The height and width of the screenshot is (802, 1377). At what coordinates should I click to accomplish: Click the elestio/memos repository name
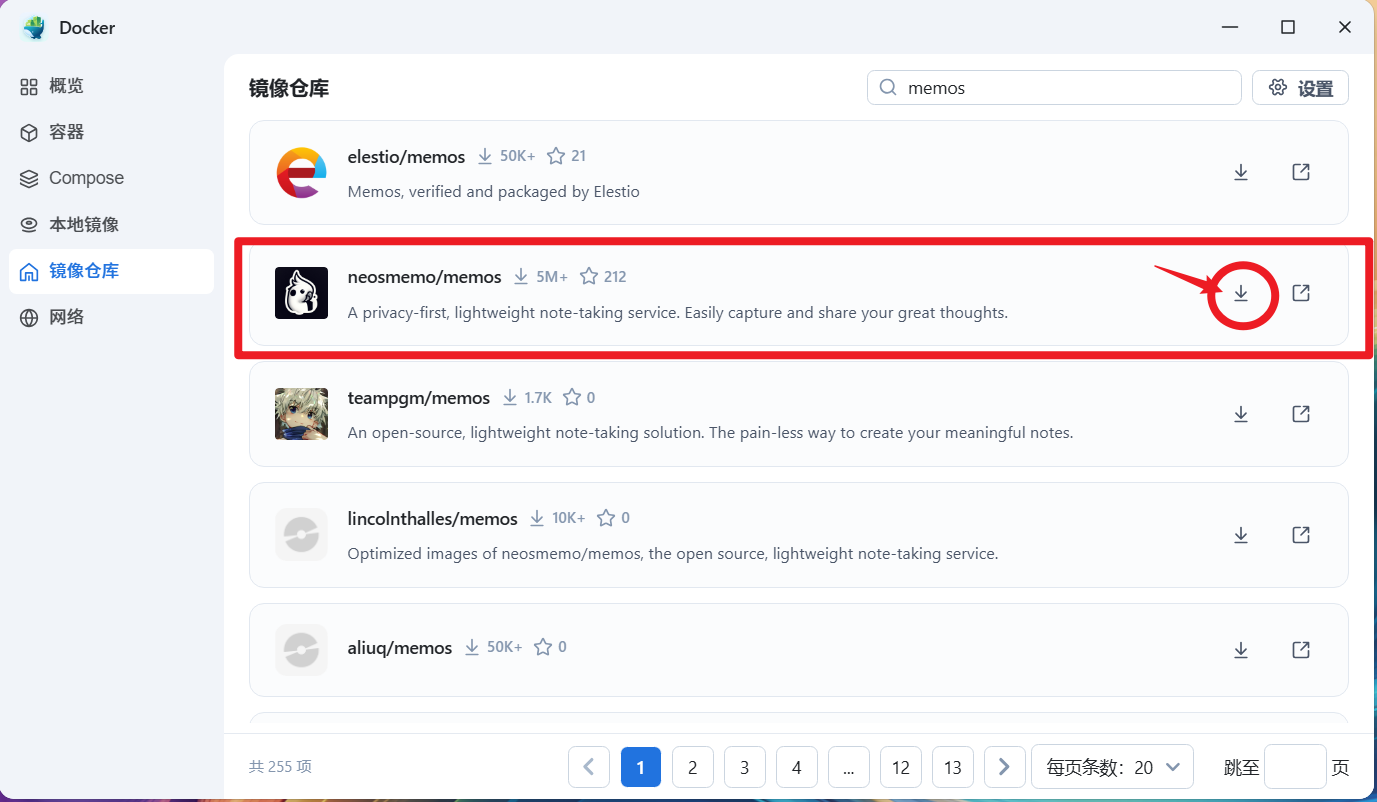click(406, 157)
